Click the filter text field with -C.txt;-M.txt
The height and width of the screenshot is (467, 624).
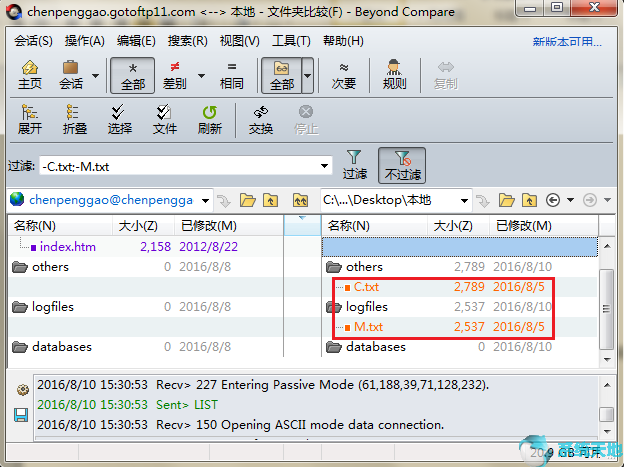pos(179,166)
